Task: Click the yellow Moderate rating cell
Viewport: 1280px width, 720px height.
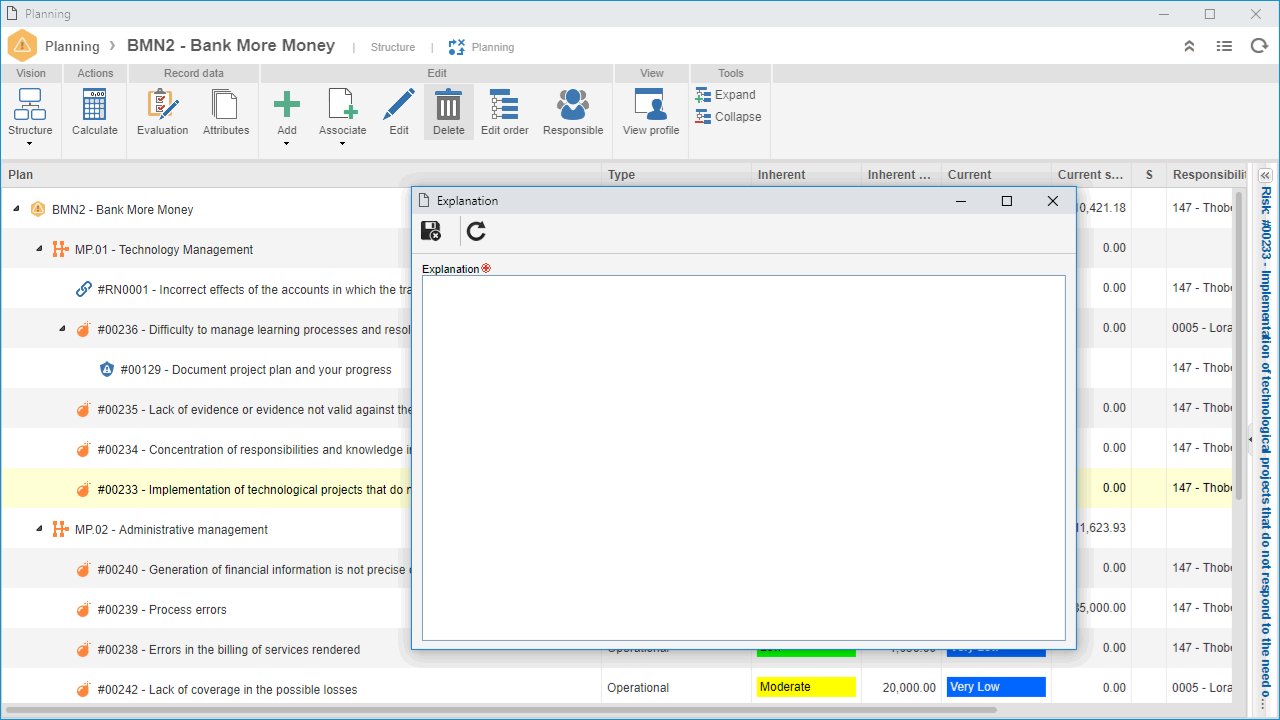Action: (806, 687)
